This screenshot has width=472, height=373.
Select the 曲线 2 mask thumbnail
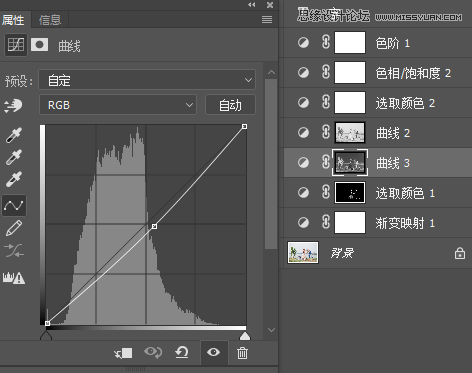tap(350, 133)
